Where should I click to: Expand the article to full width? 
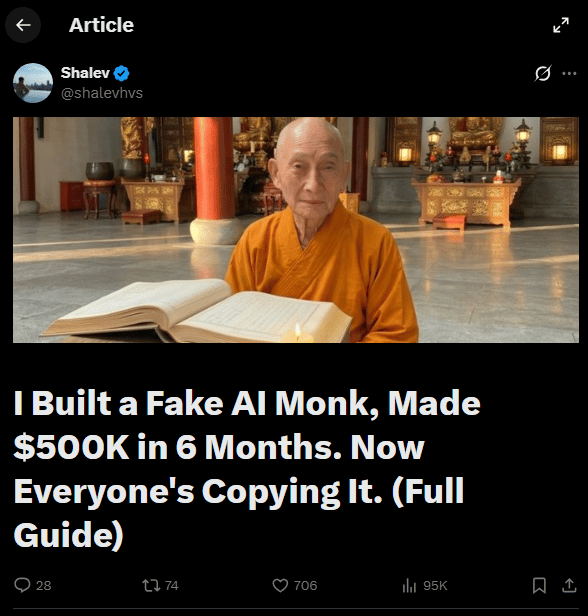tap(561, 25)
